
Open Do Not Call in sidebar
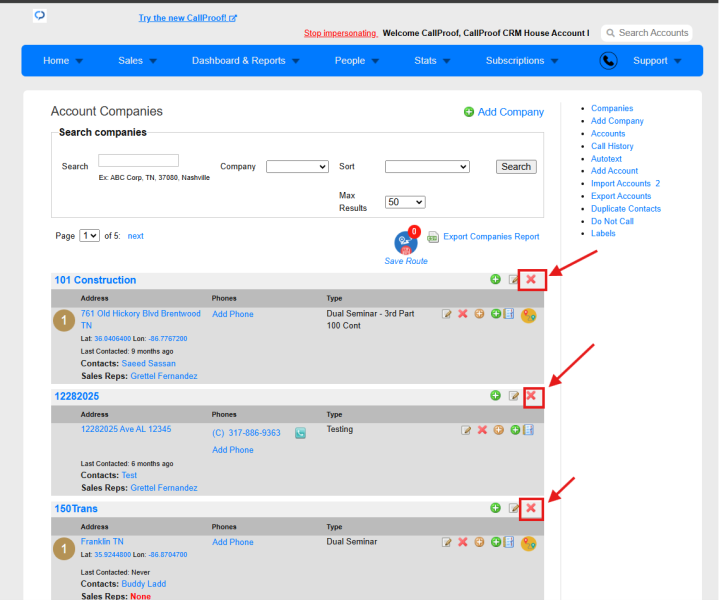pyautogui.click(x=612, y=221)
